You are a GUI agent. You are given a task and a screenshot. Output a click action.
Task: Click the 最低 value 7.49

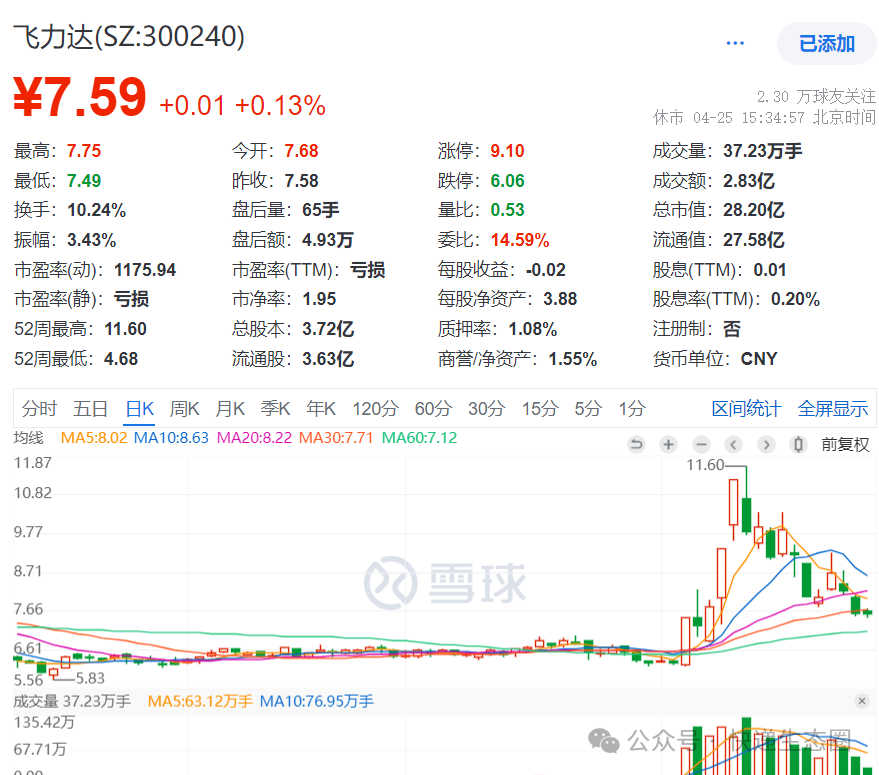click(84, 181)
